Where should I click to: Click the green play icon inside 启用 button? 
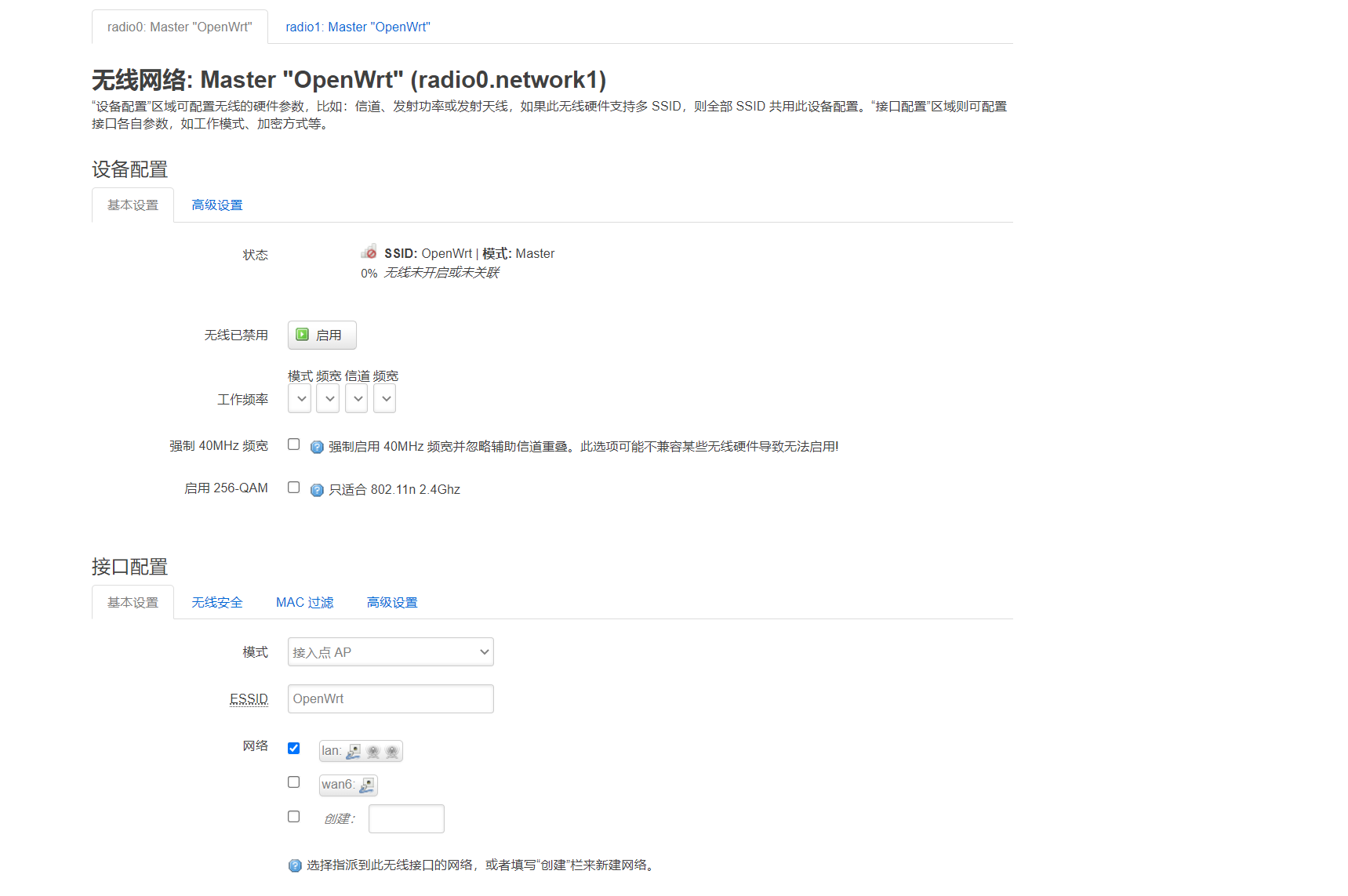pos(303,335)
